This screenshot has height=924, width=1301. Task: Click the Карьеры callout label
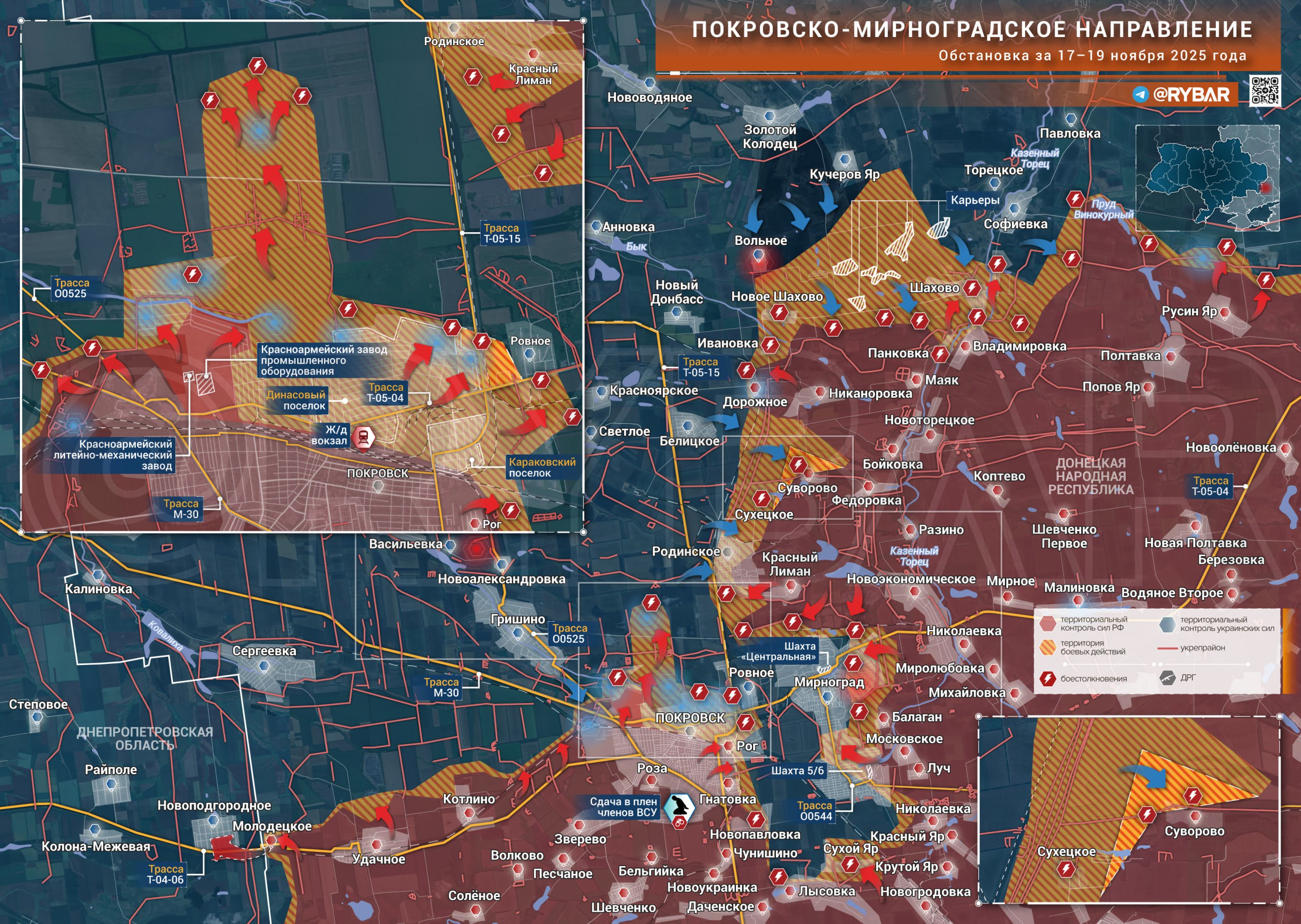pos(974,200)
